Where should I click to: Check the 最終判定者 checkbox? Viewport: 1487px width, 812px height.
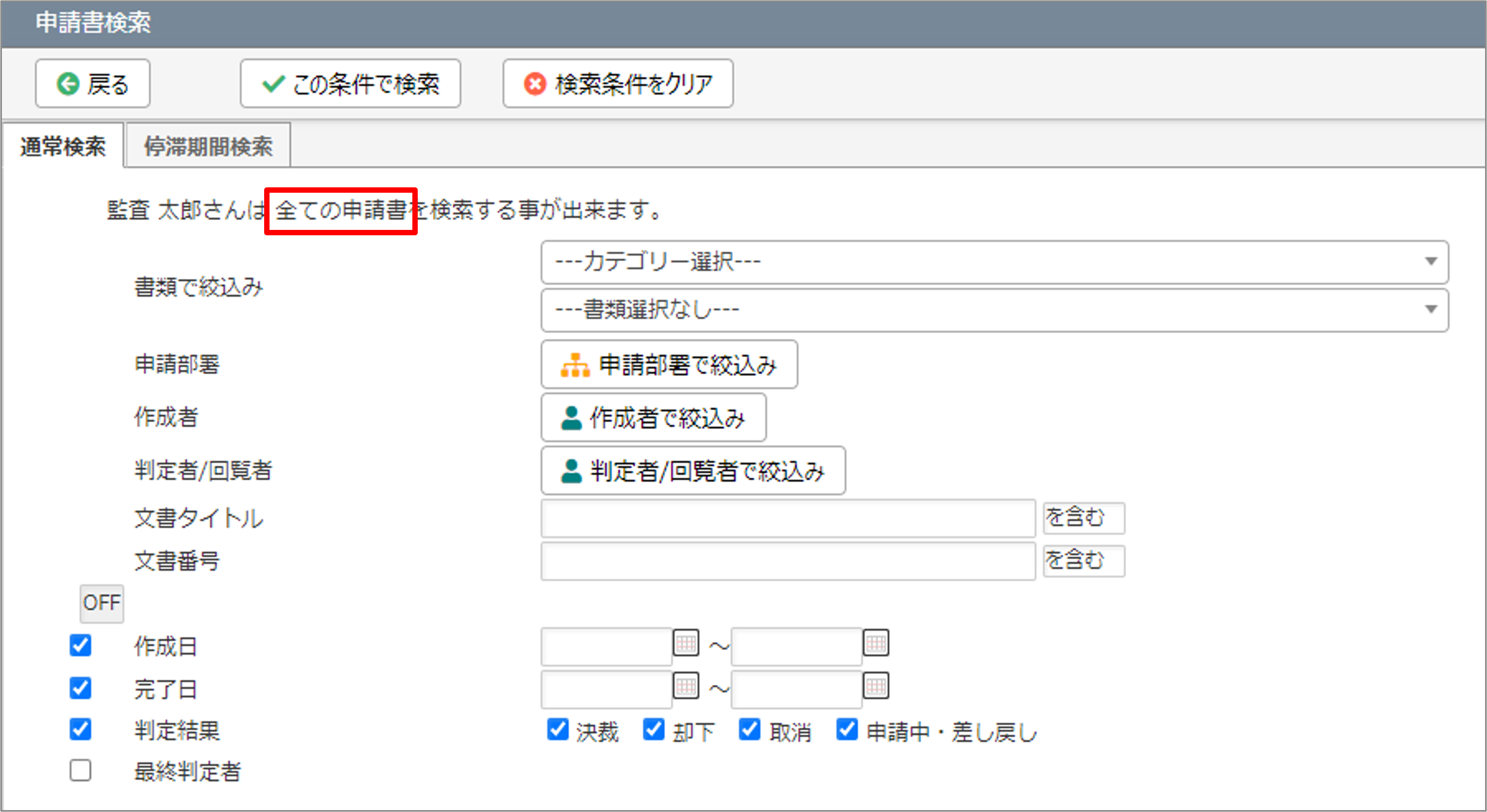point(80,770)
